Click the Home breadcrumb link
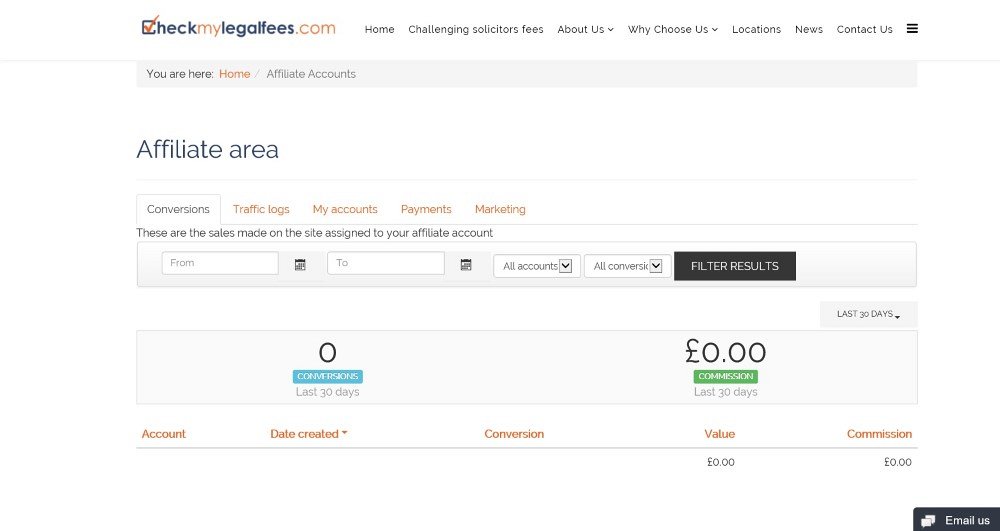The image size is (1000, 531). pos(234,74)
